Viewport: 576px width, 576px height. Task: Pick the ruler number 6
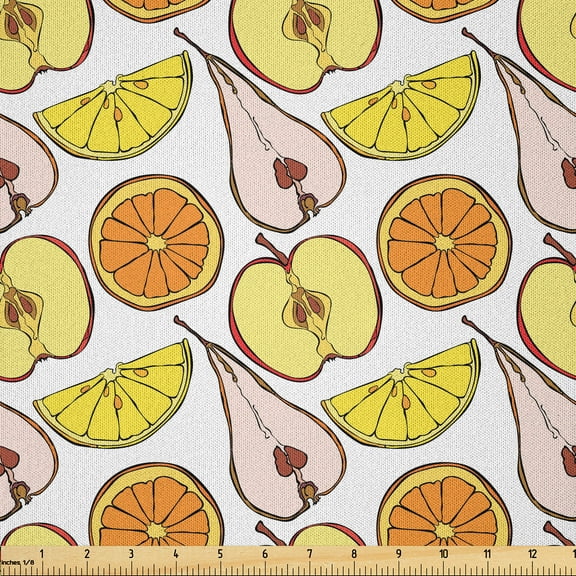(x=265, y=554)
